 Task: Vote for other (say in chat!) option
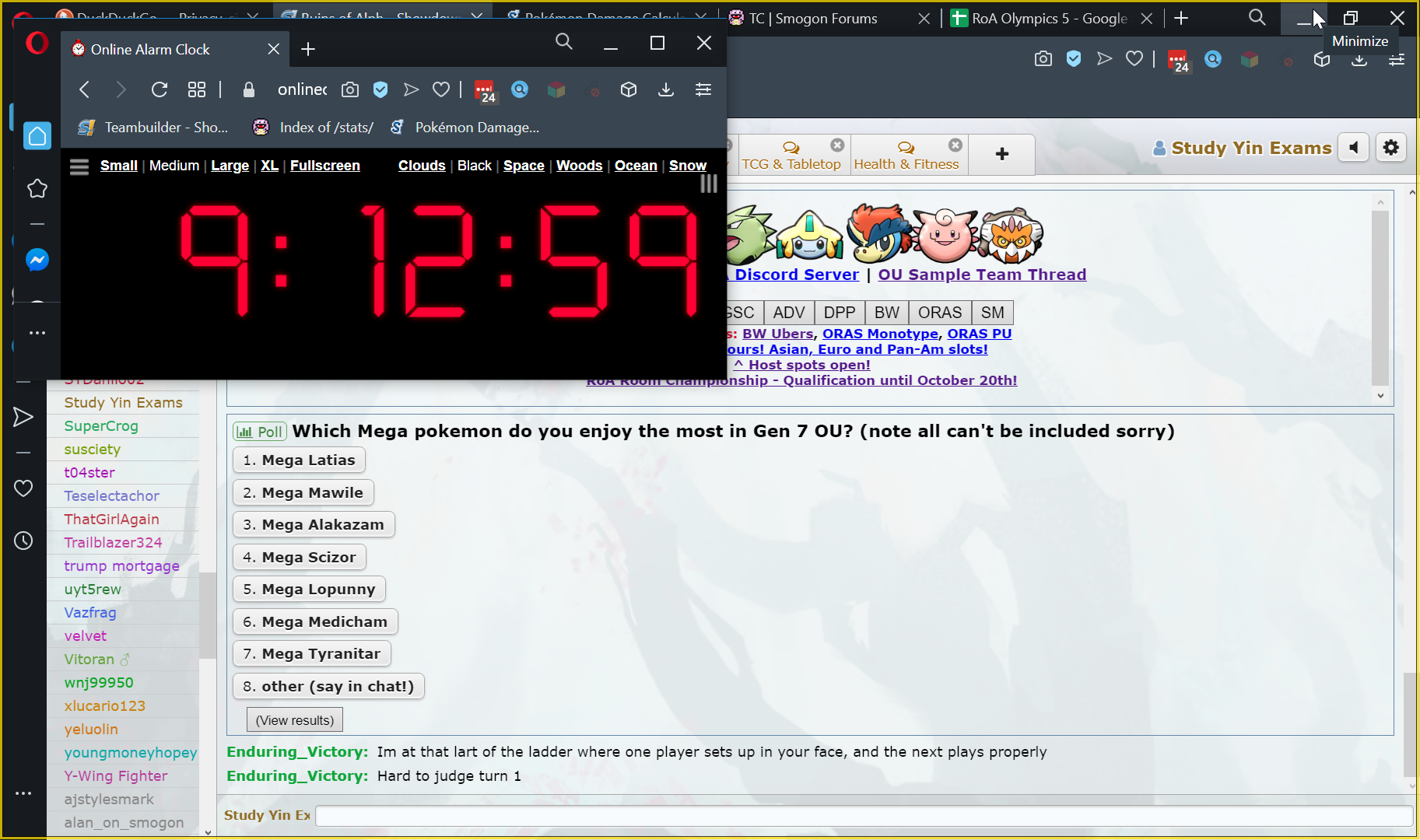coord(328,686)
